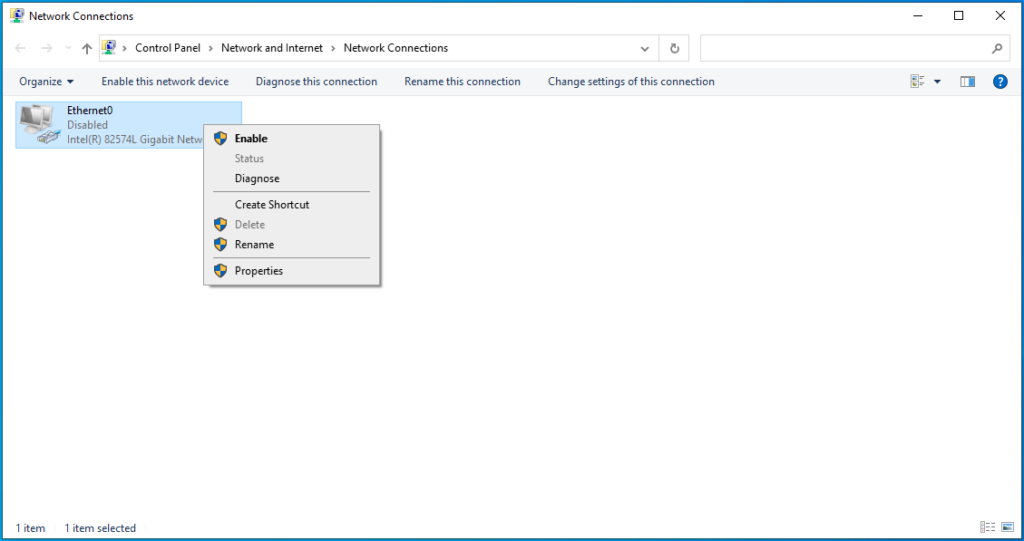Screen dimensions: 1024x541
Task: Click the '1 item selected' status text
Action: (x=100, y=528)
